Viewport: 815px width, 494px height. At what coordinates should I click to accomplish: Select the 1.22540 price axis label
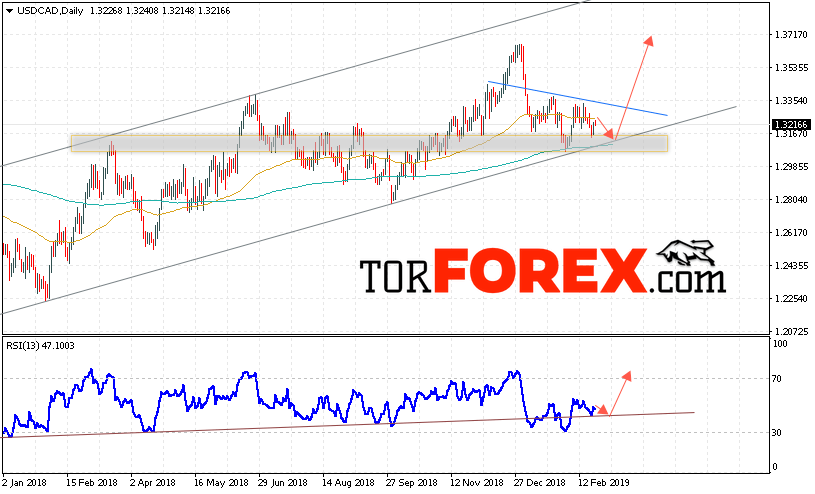[791, 298]
